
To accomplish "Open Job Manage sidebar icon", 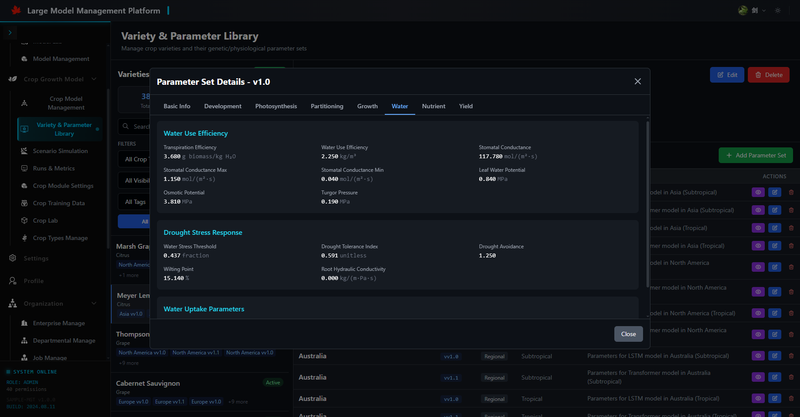I will (24, 358).
